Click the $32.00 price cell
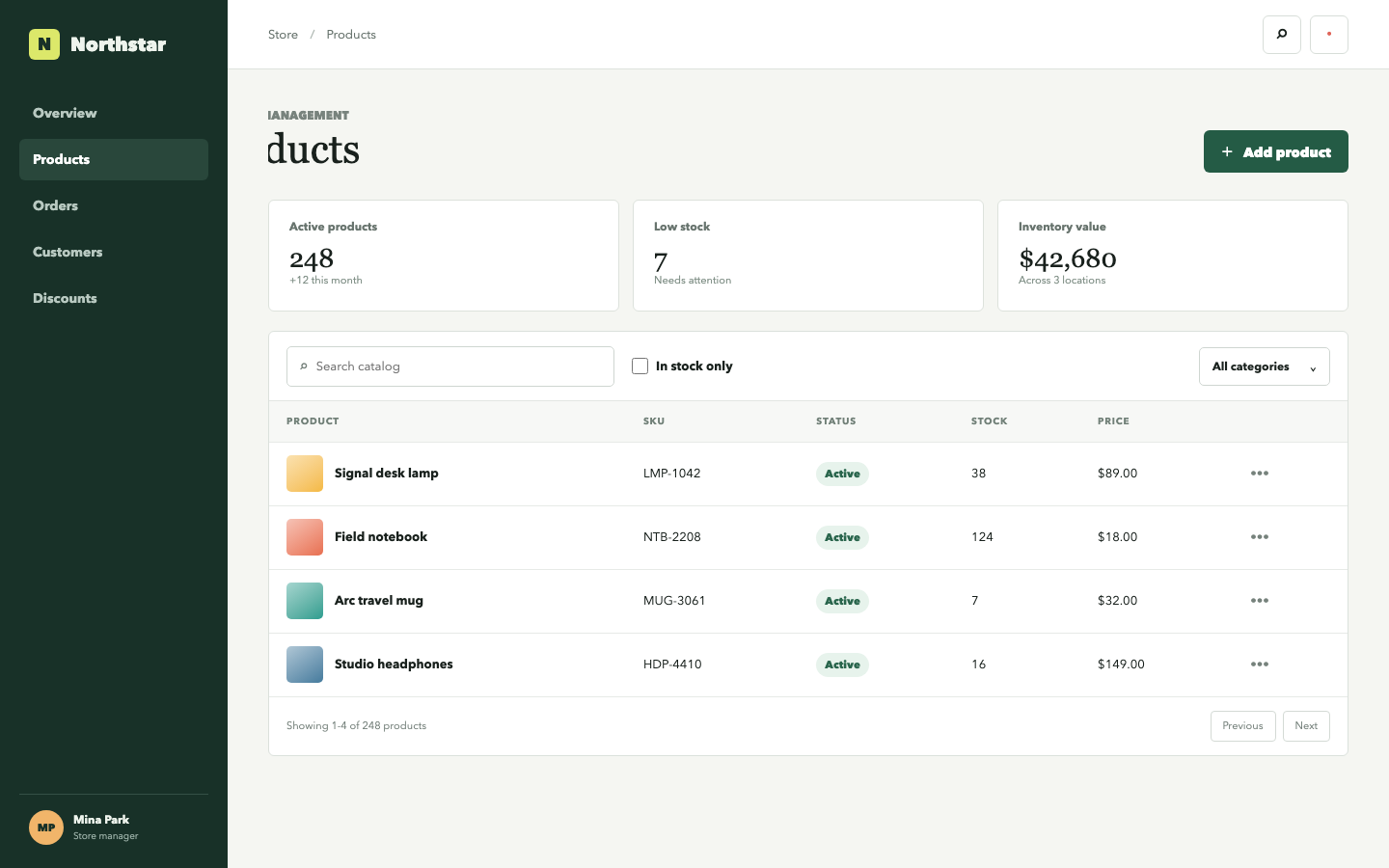This screenshot has height=868, width=1389. coord(1117,601)
